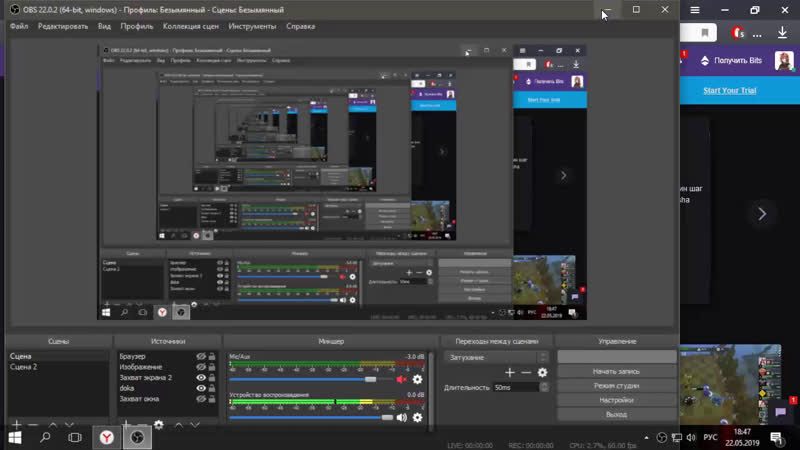This screenshot has height=450, width=800.
Task: Open Устройство воспроизведения audio settings gear
Action: (417, 417)
